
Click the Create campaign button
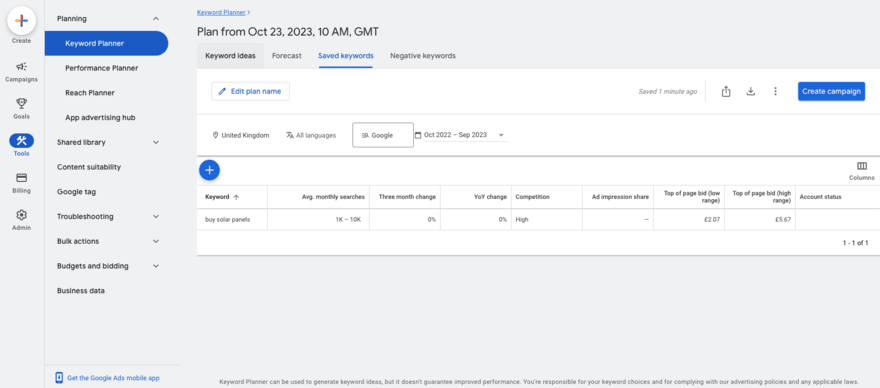click(831, 92)
